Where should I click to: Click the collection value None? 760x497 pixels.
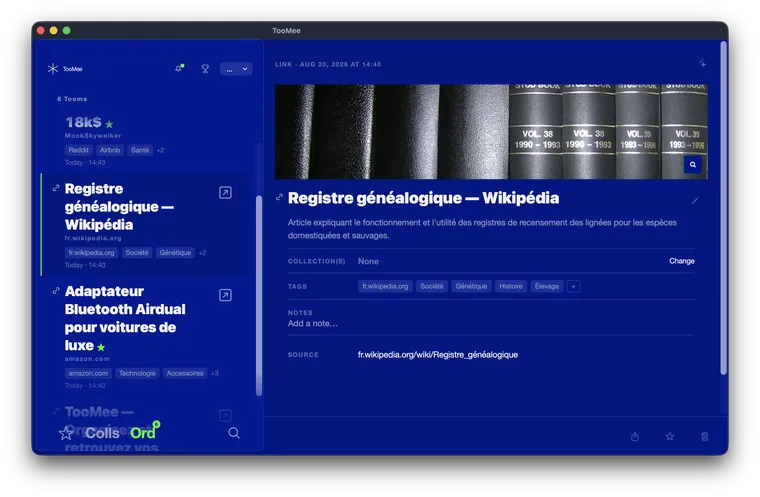pyautogui.click(x=368, y=261)
